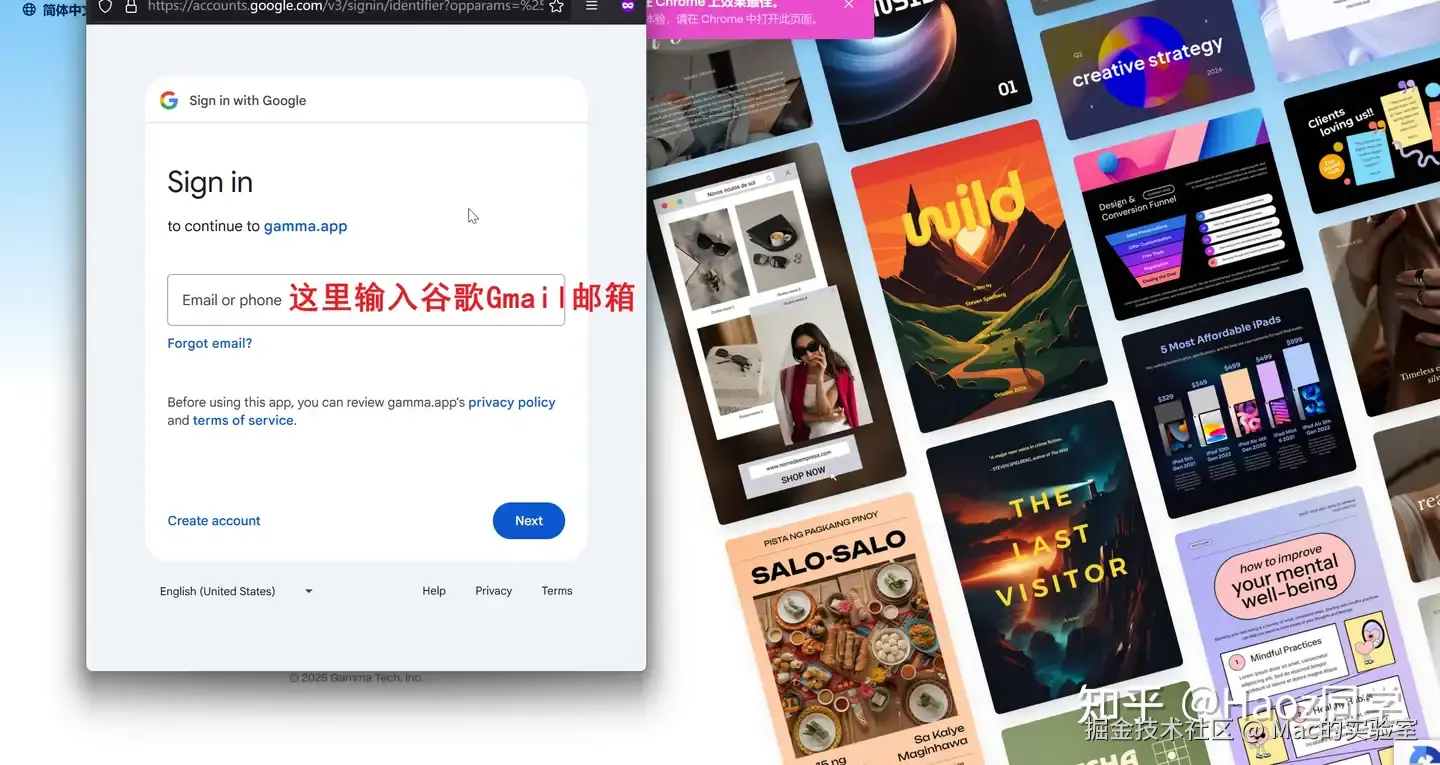Click the creative strategy card thumbnail
The width and height of the screenshot is (1440, 765).
(1148, 66)
